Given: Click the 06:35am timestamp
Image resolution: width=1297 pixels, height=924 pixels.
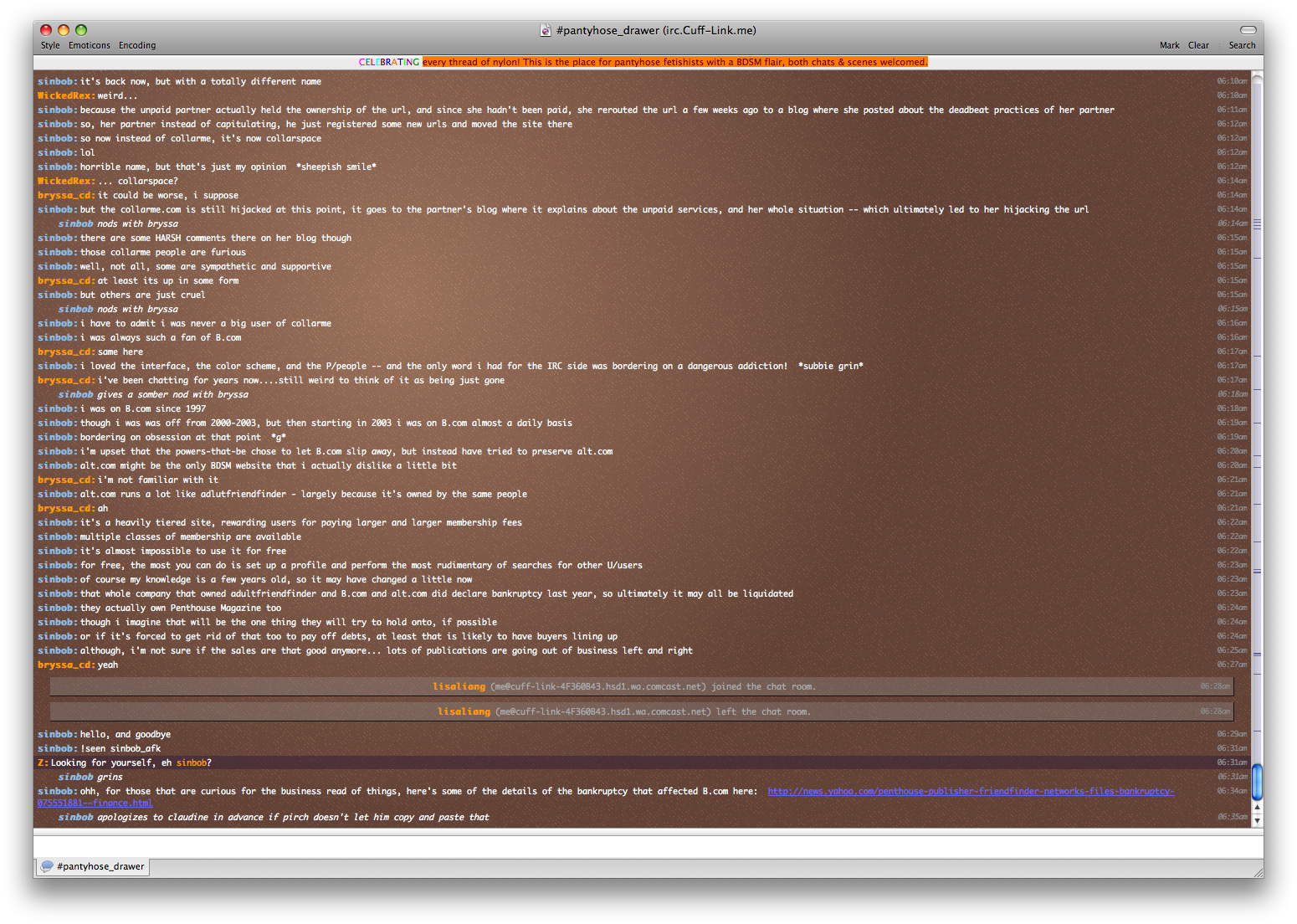Looking at the screenshot, I should click(x=1232, y=817).
